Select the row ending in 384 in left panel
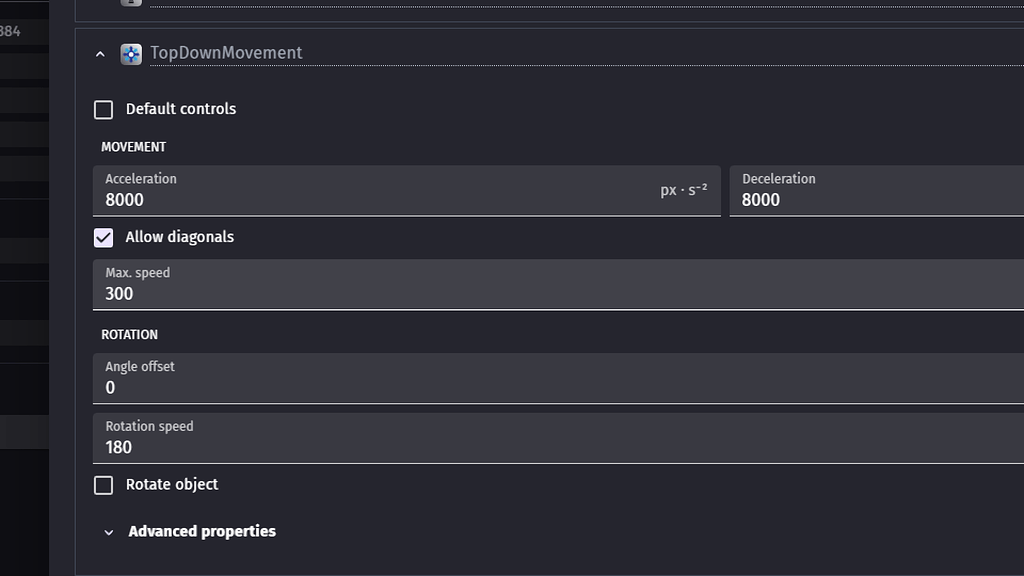The image size is (1024, 576). pyautogui.click(x=20, y=32)
